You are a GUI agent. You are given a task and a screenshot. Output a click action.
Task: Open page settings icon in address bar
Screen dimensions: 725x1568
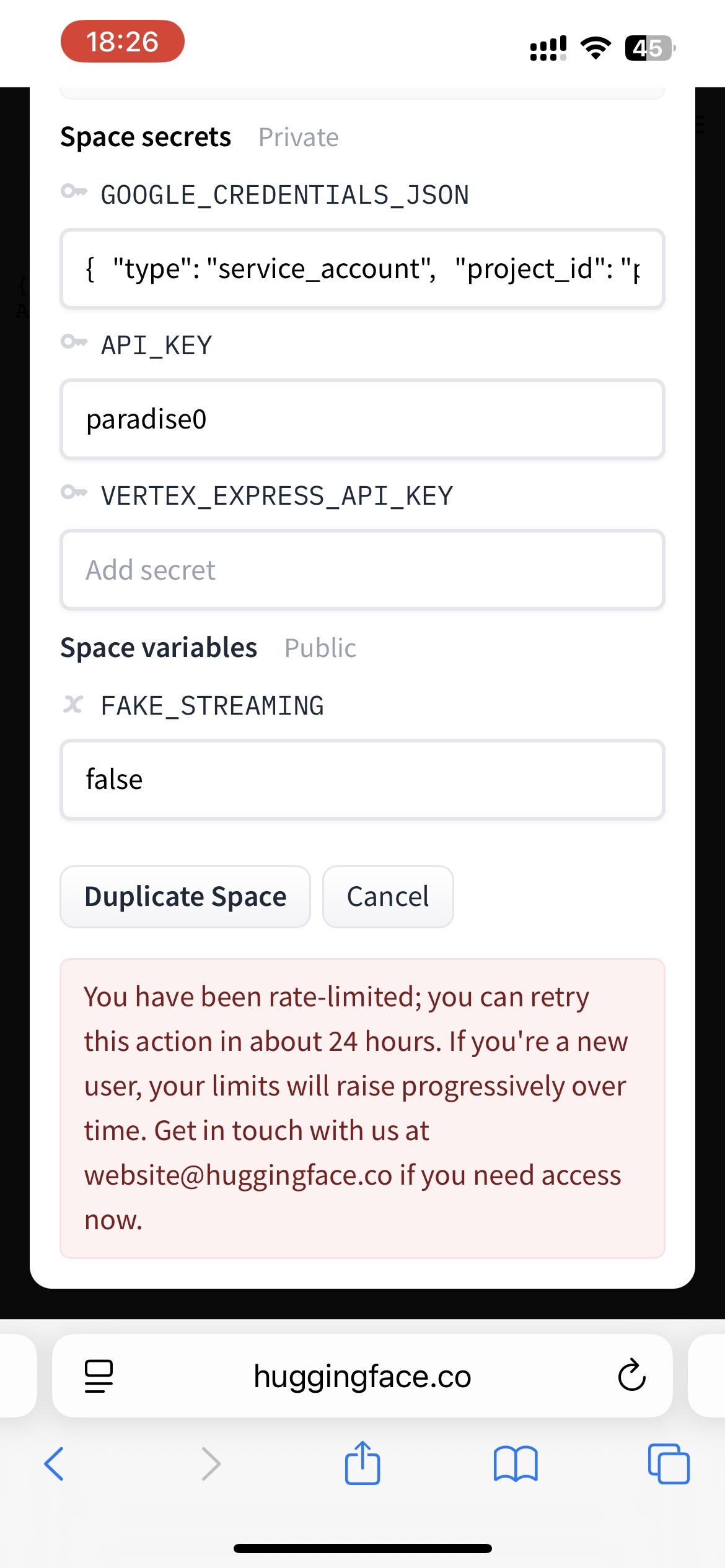99,1376
